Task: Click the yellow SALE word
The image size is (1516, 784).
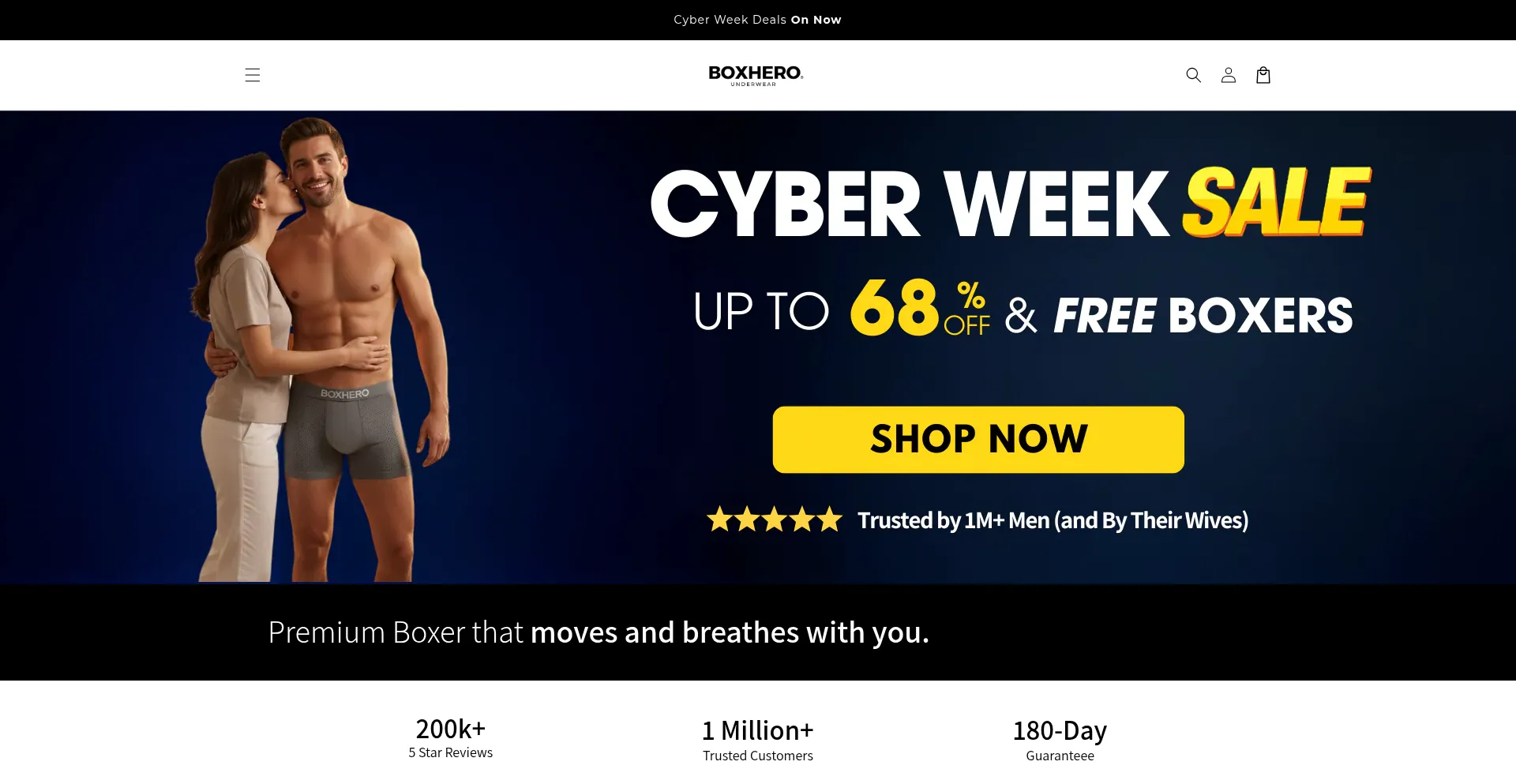Action: [1277, 201]
